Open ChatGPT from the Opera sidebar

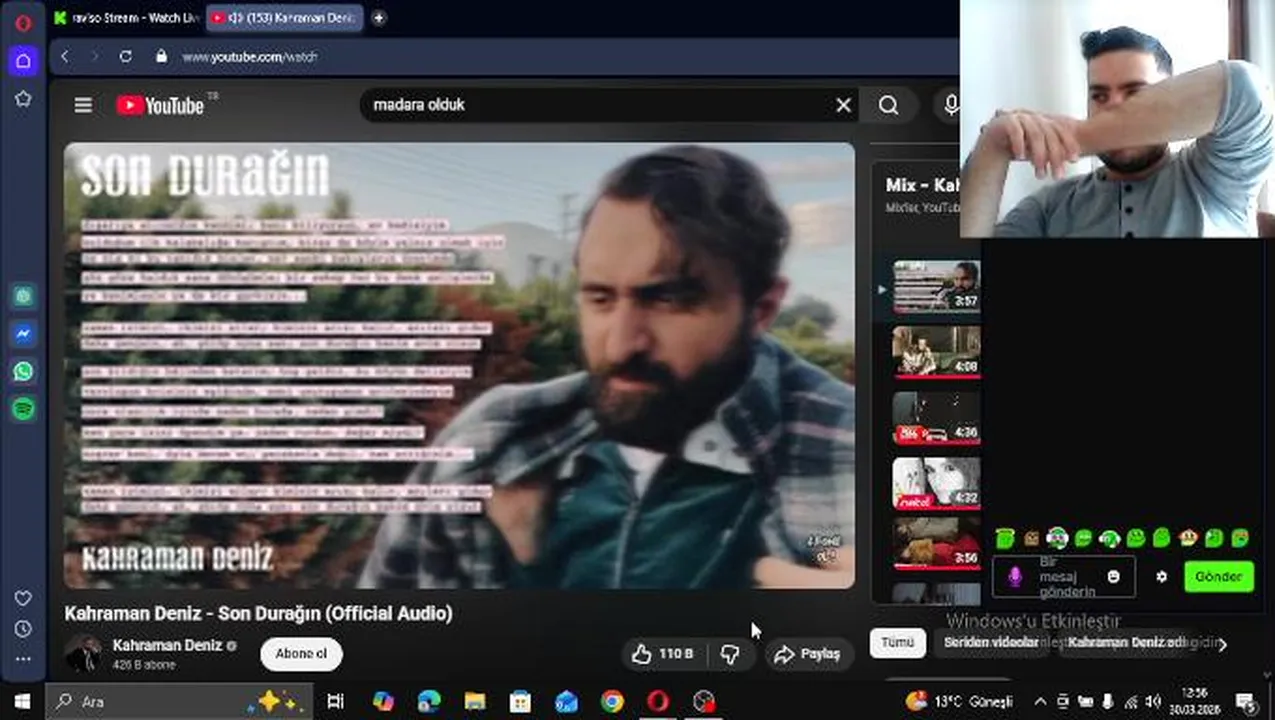[x=23, y=296]
